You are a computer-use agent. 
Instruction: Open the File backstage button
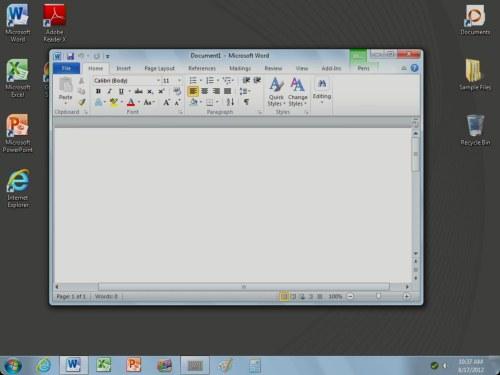66,68
